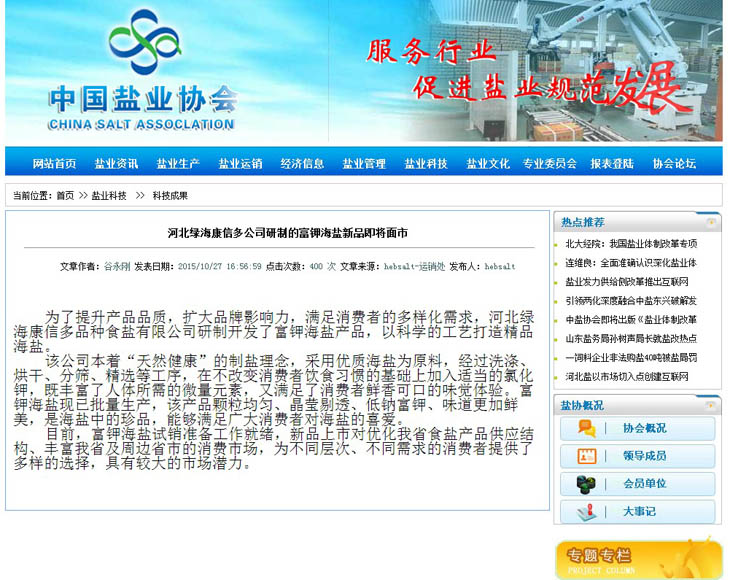This screenshot has height=580, width=730.
Task: Click the China Salt Association logo emblem
Action: [x=145, y=42]
